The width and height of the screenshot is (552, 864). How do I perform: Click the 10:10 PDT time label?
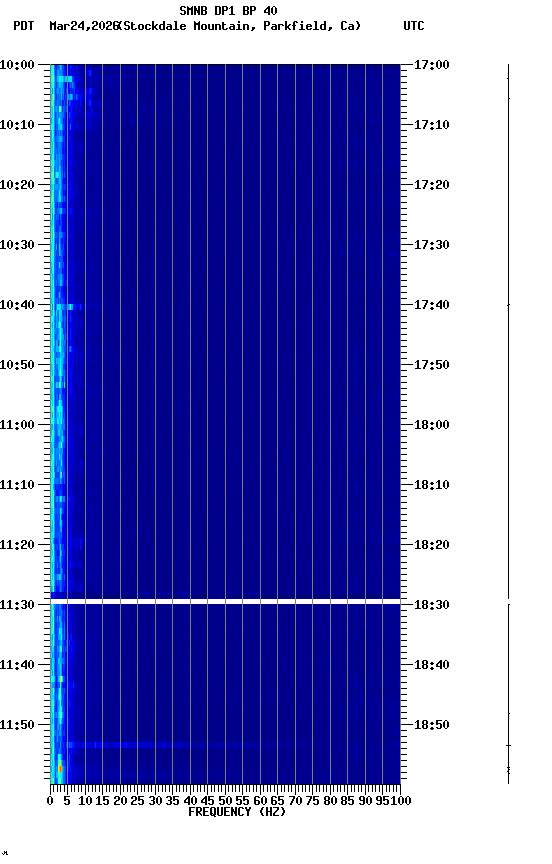pyautogui.click(x=17, y=125)
